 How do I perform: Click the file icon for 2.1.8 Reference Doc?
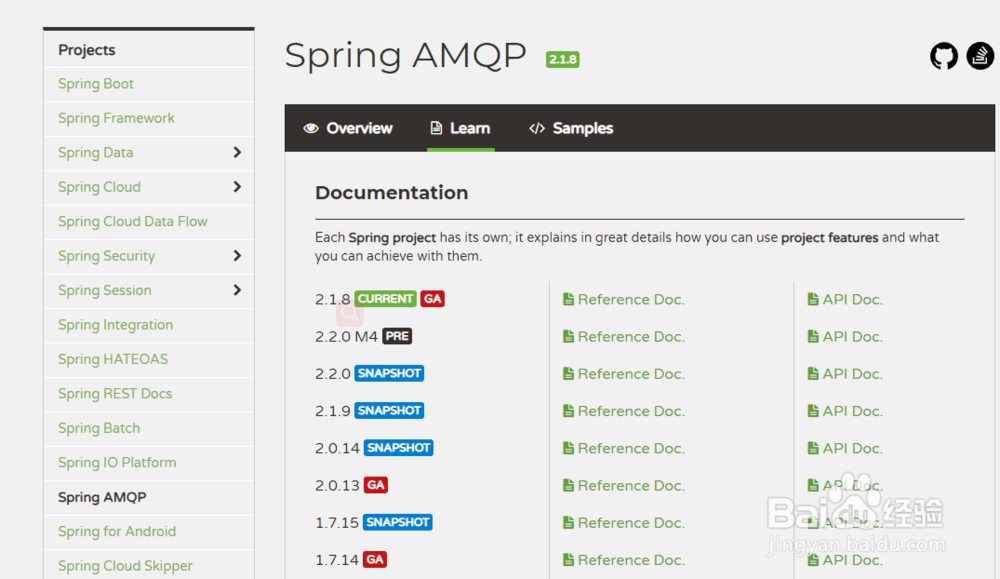[568, 299]
